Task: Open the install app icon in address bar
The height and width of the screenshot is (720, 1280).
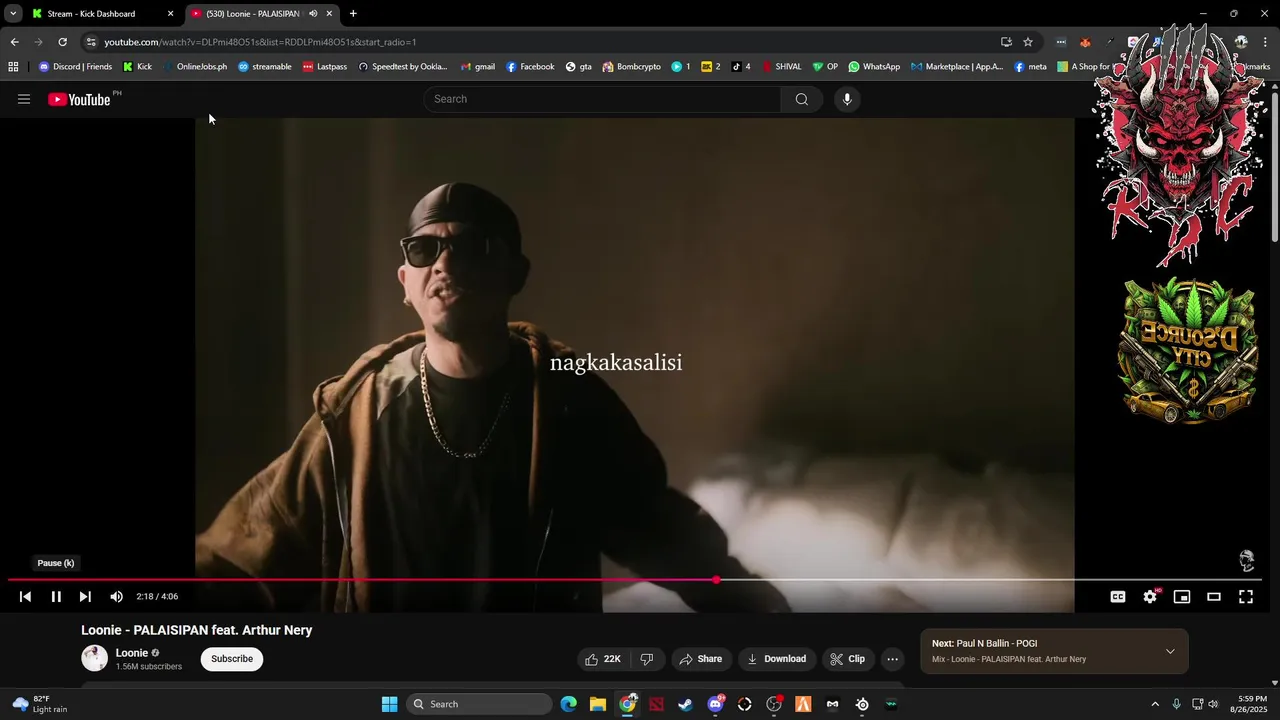Action: coord(1006,42)
